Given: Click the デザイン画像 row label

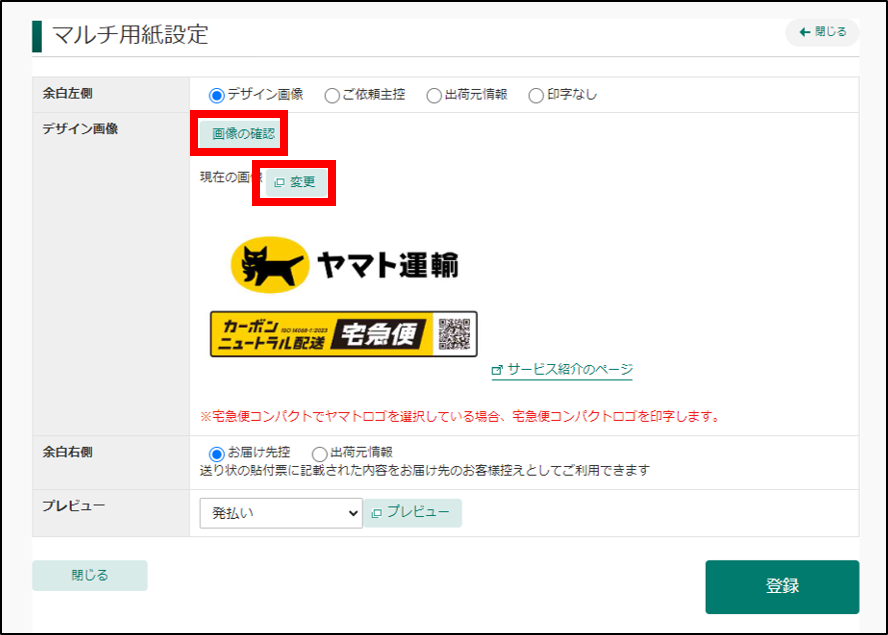Looking at the screenshot, I should click(x=80, y=129).
